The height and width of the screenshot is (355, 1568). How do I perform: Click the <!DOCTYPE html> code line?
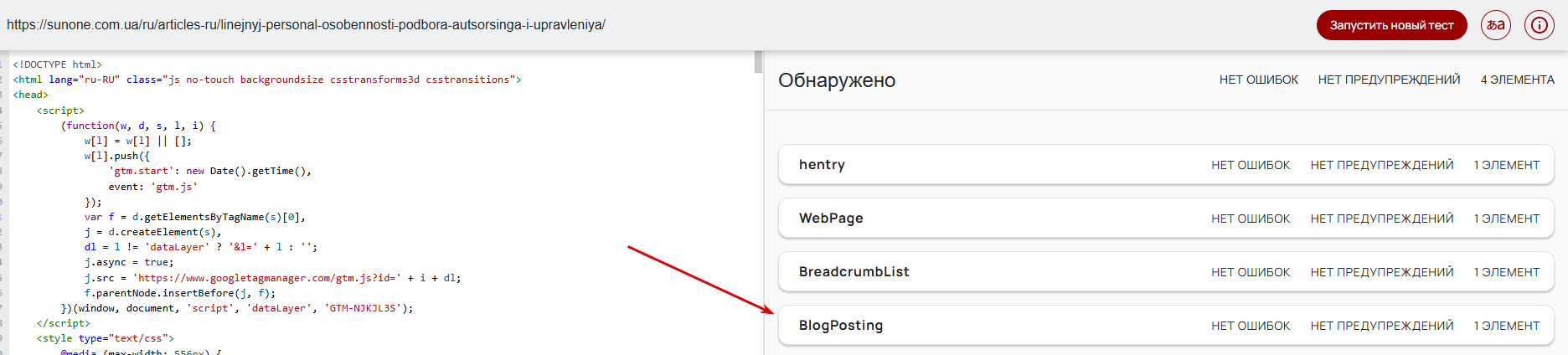tap(57, 64)
